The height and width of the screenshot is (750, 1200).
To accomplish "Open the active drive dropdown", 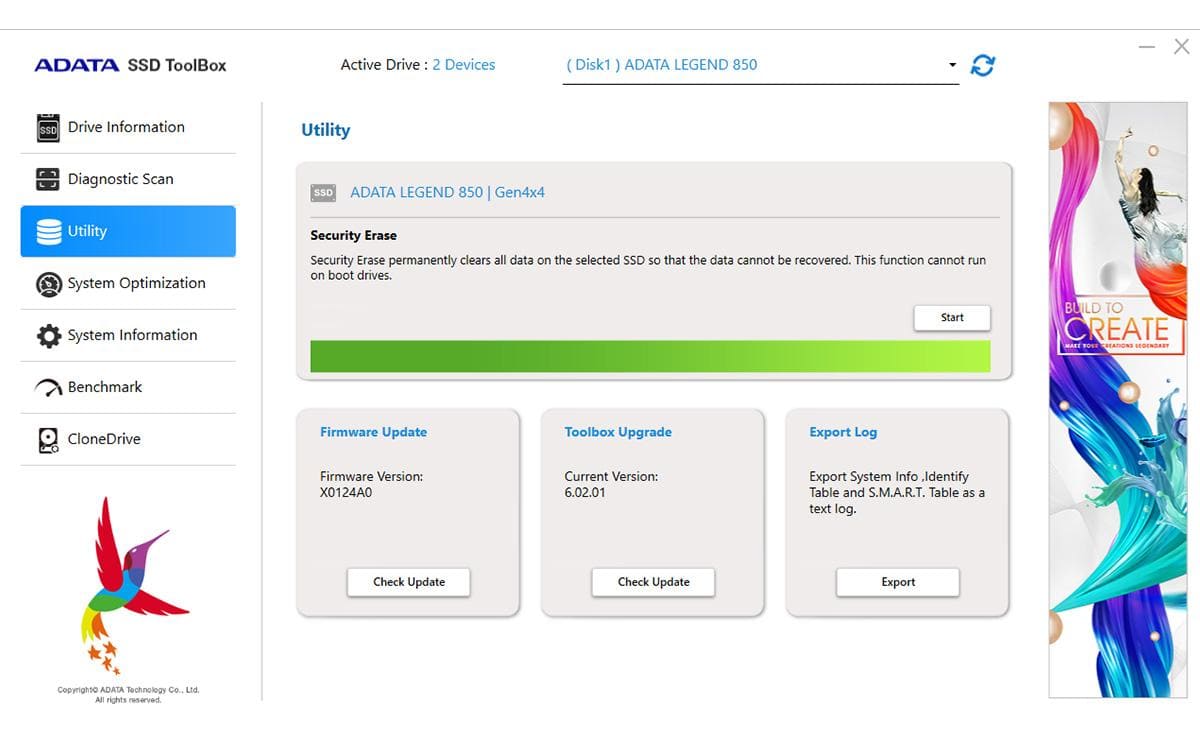I will pos(760,63).
